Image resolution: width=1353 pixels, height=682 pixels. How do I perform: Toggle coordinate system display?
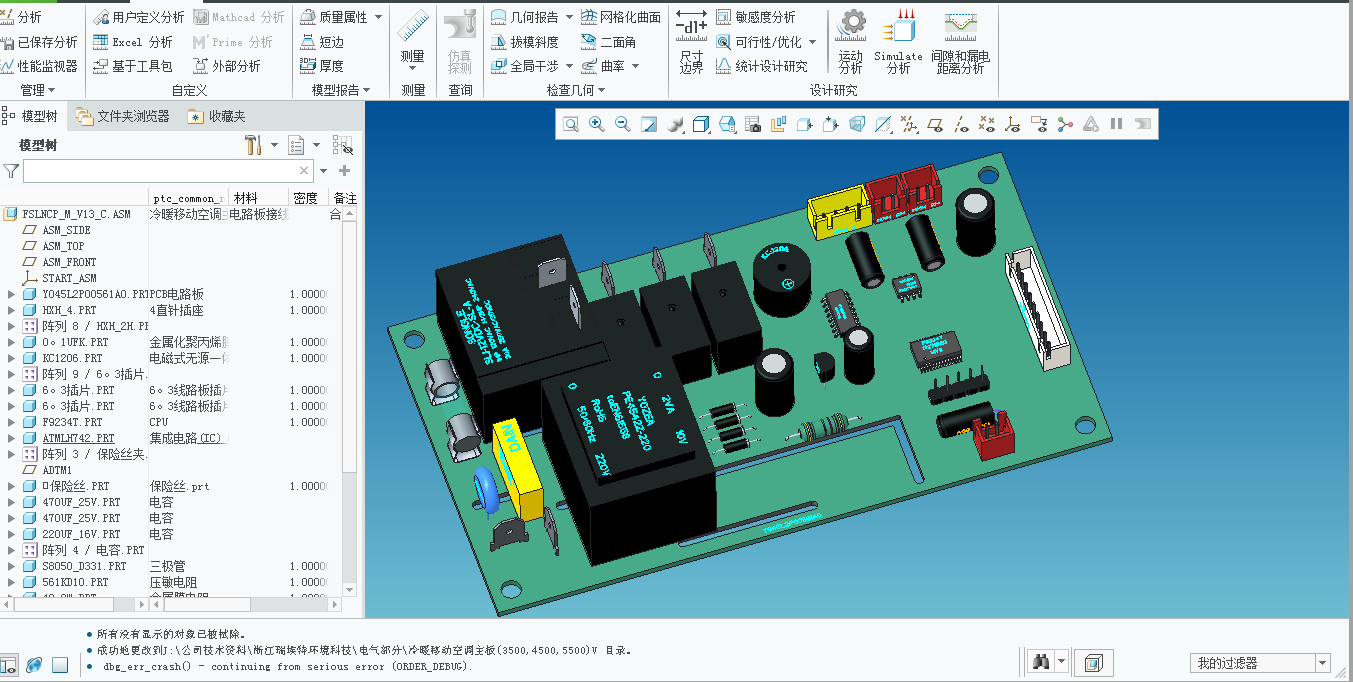pyautogui.click(x=1013, y=124)
